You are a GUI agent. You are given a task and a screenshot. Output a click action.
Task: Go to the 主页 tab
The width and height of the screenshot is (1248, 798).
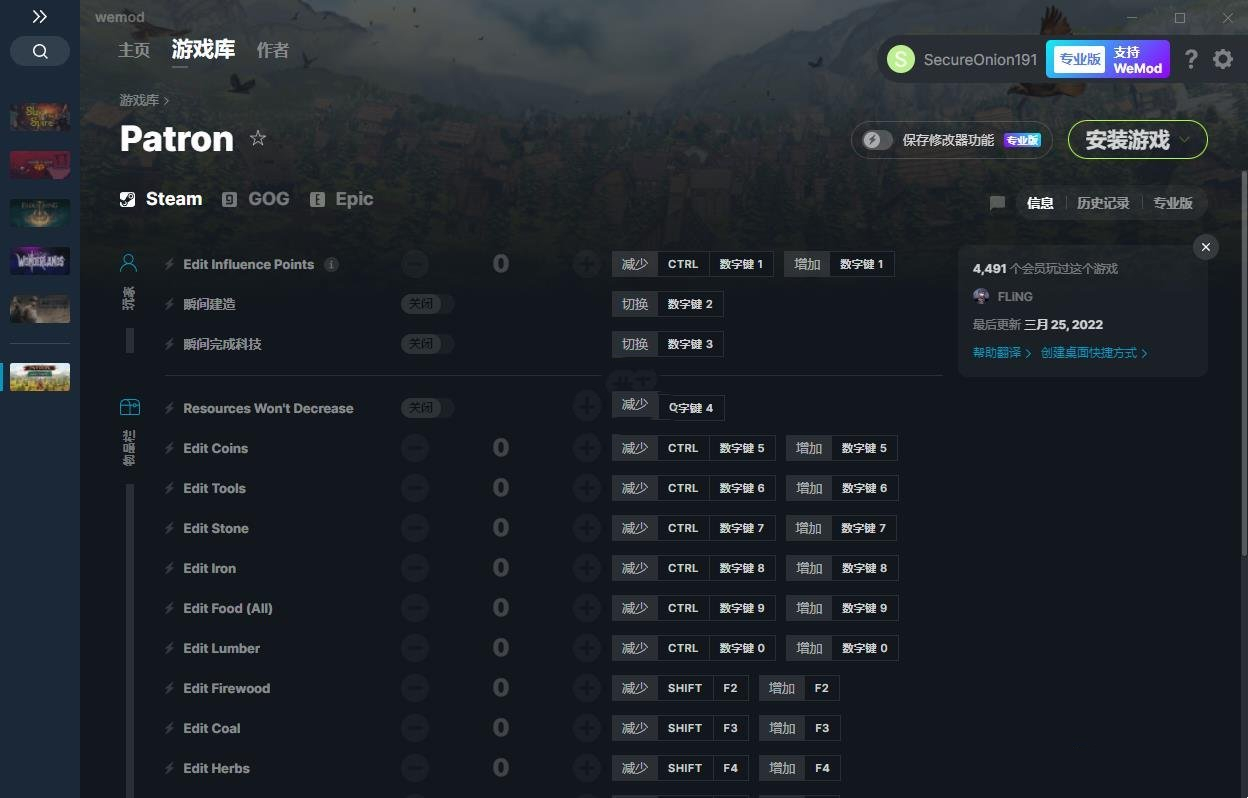(x=134, y=50)
